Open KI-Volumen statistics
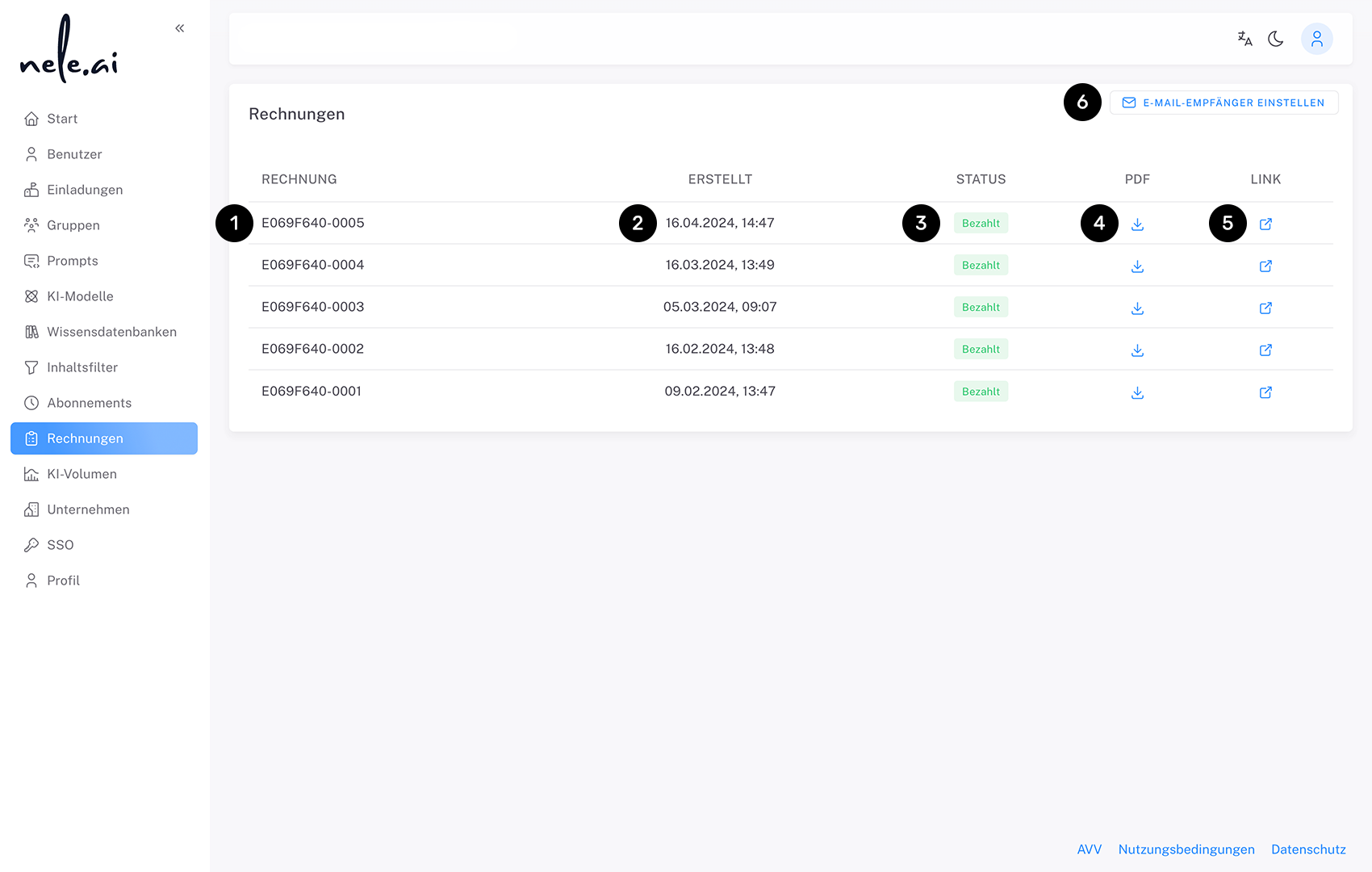The image size is (1372, 872). (104, 474)
